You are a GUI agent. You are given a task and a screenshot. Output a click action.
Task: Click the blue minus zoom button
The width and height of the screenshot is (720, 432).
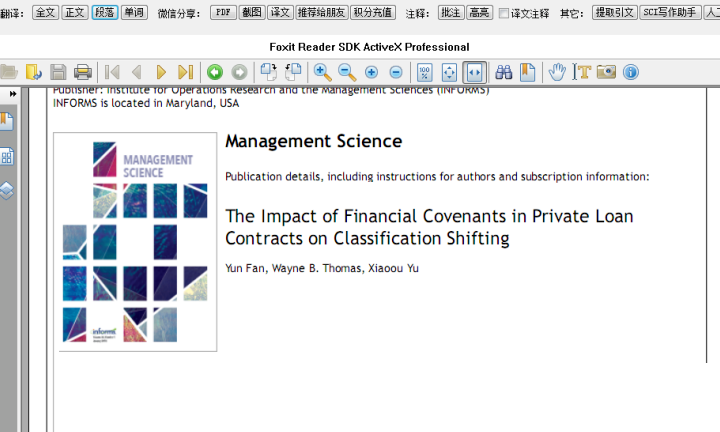[396, 73]
